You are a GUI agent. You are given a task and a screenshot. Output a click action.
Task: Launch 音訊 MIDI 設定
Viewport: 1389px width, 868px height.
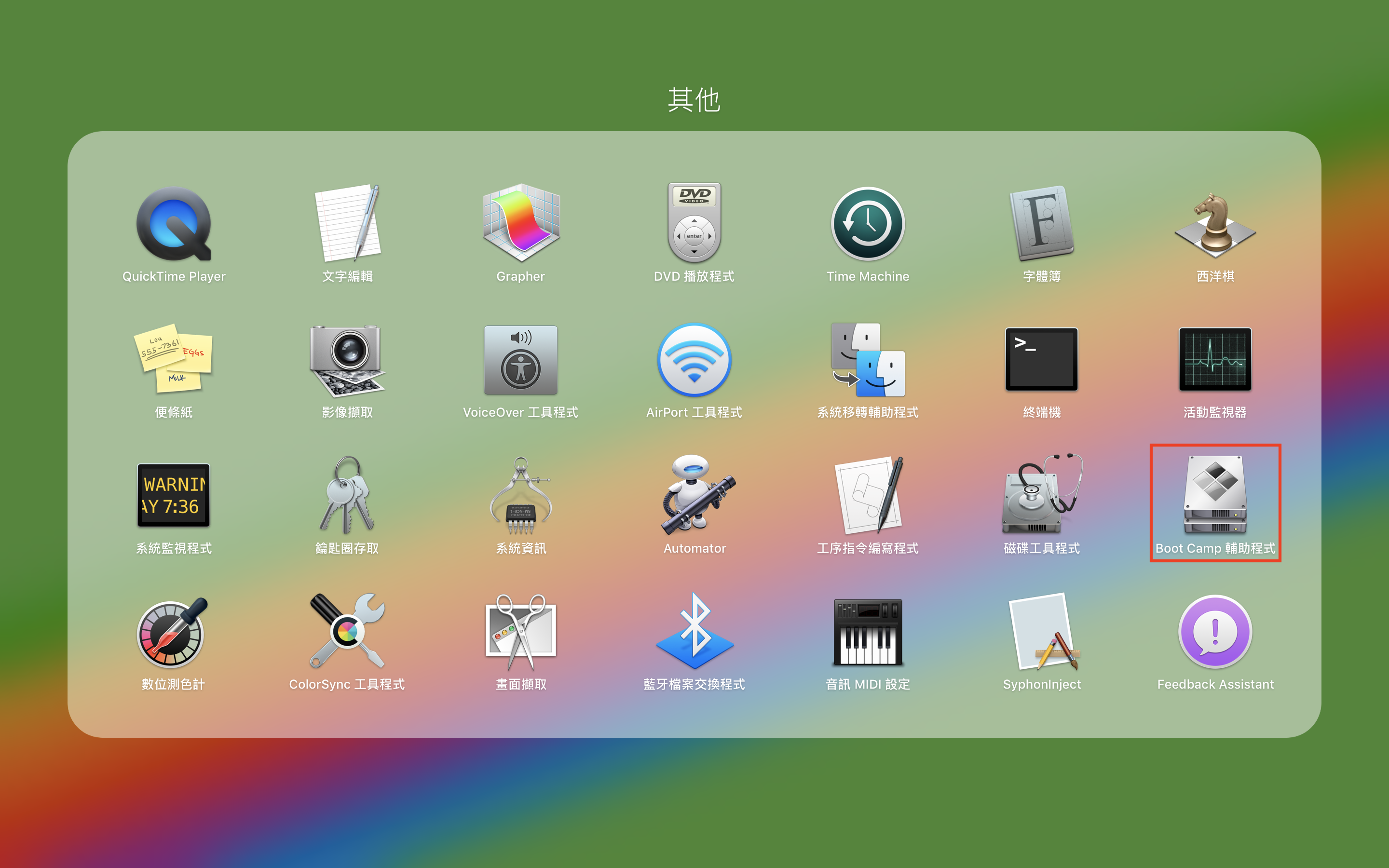[868, 632]
